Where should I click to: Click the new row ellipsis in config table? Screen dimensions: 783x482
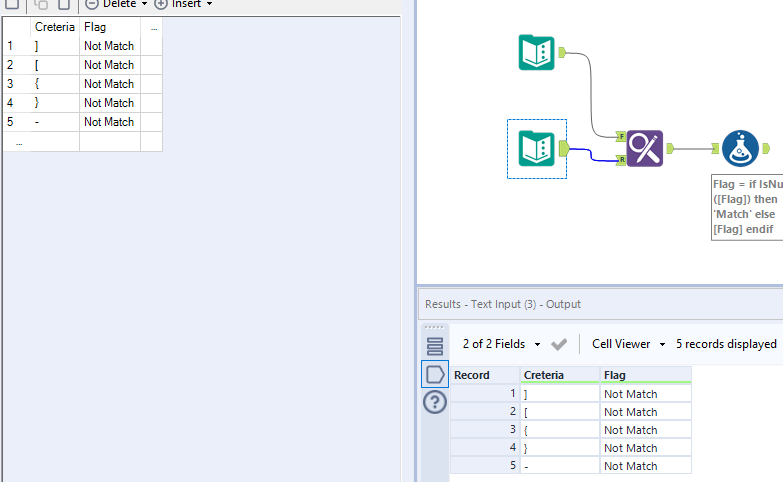19,142
